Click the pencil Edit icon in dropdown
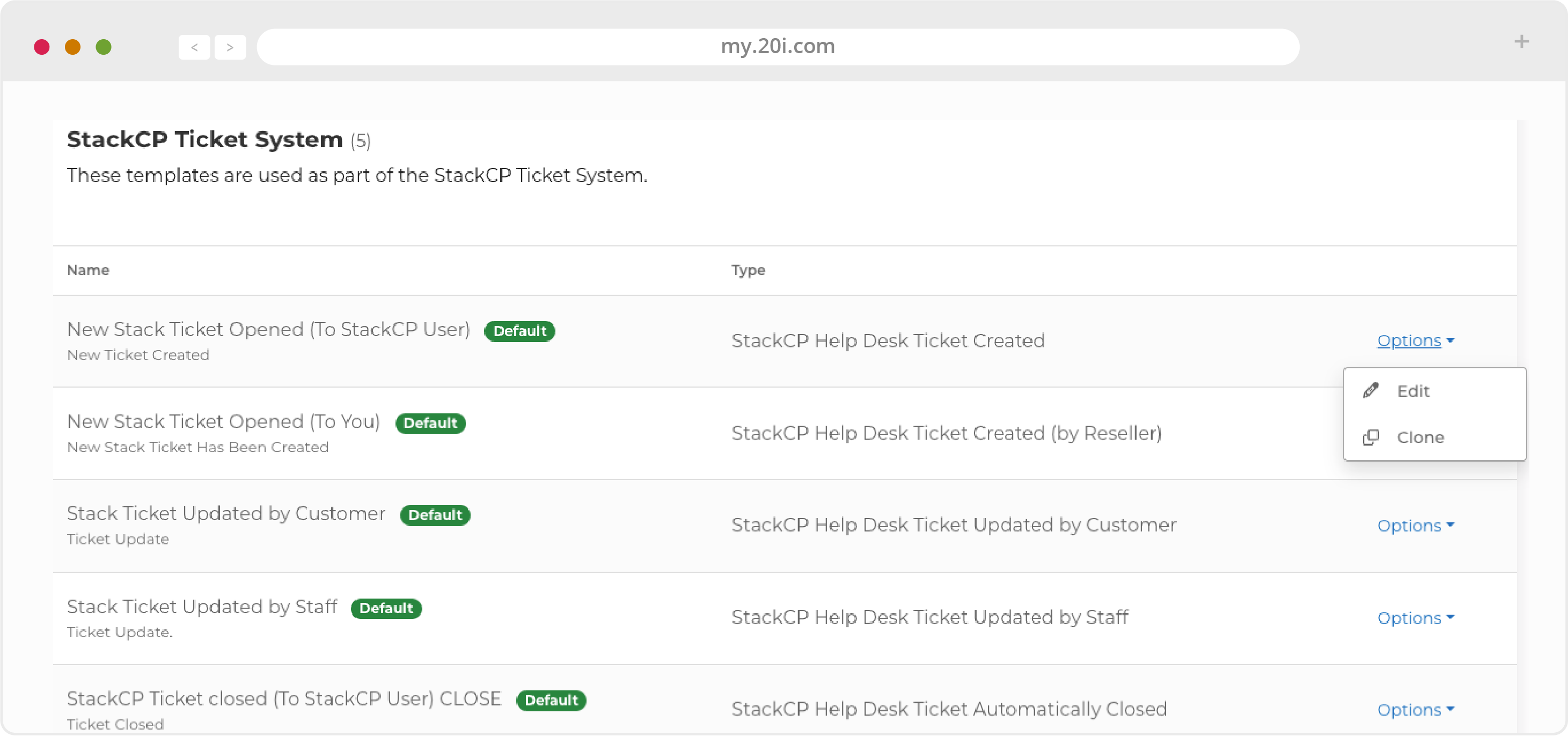Image resolution: width=1568 pixels, height=736 pixels. click(x=1370, y=391)
